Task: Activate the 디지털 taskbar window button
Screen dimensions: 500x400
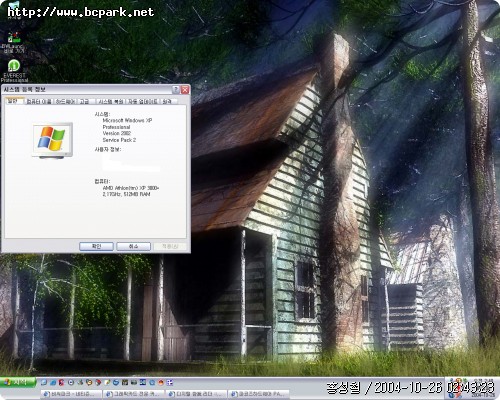Action: pyautogui.click(x=197, y=394)
